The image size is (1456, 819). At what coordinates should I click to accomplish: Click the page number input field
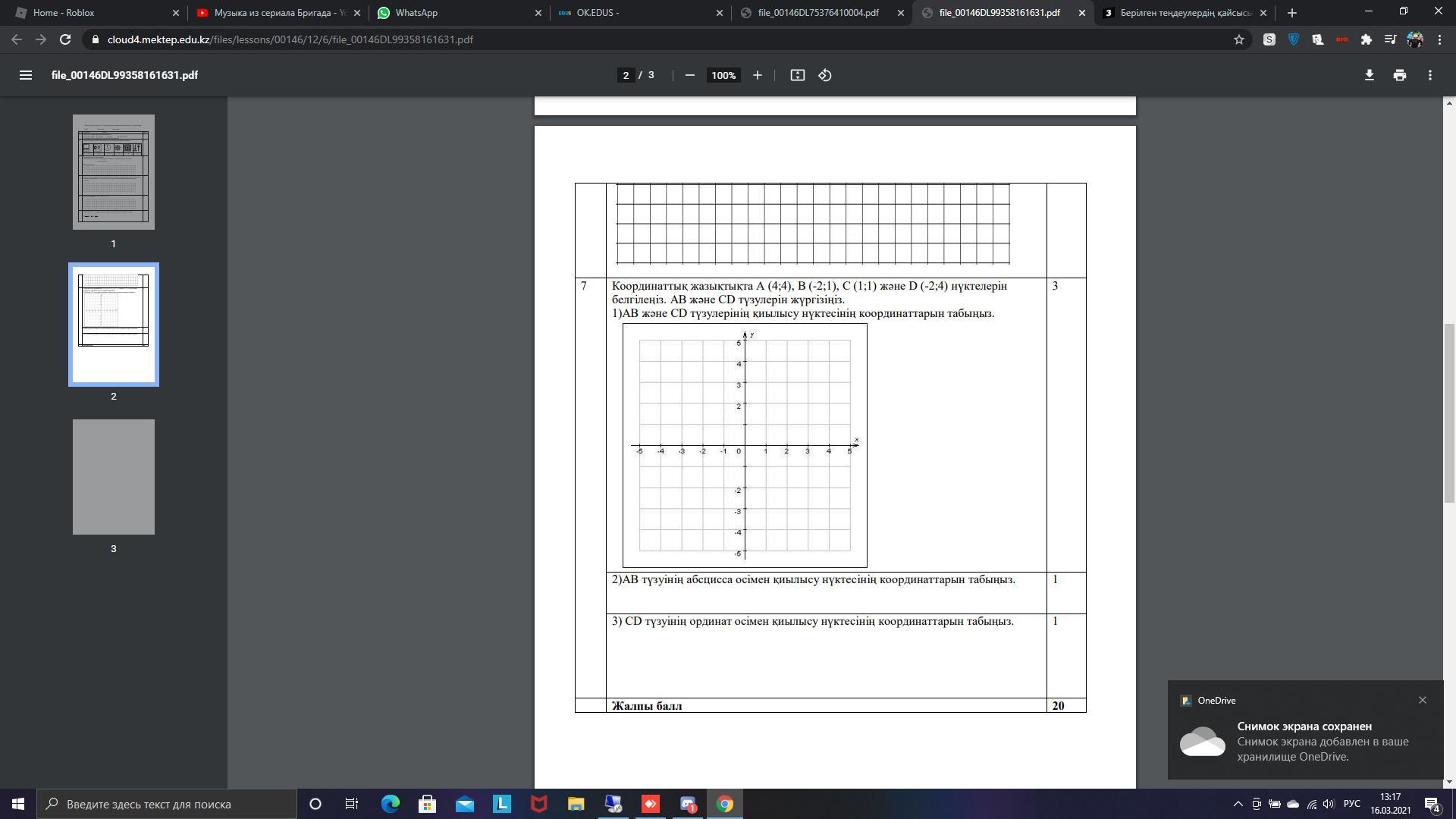click(x=626, y=75)
